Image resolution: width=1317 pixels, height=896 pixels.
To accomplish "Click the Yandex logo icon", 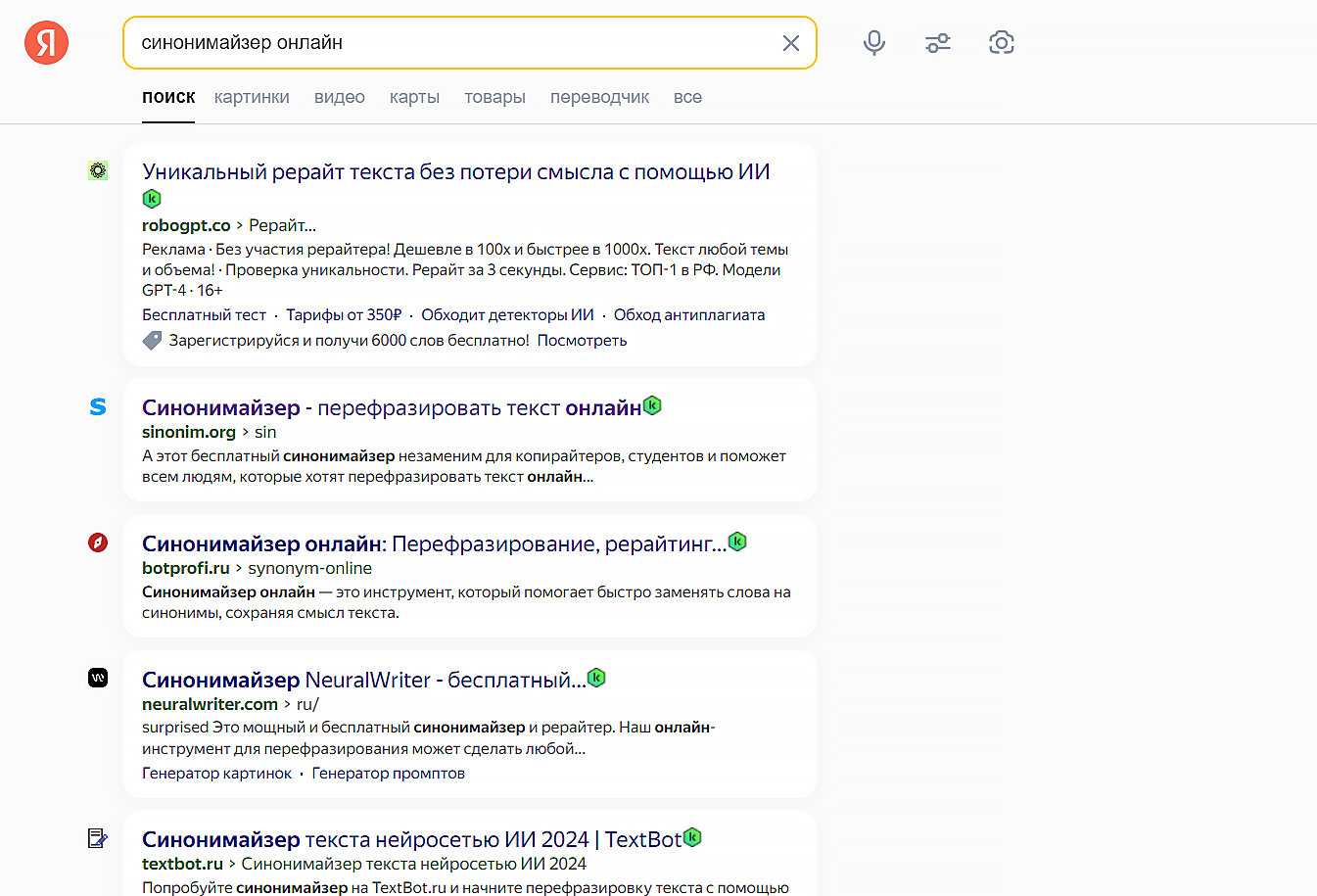I will point(46,43).
